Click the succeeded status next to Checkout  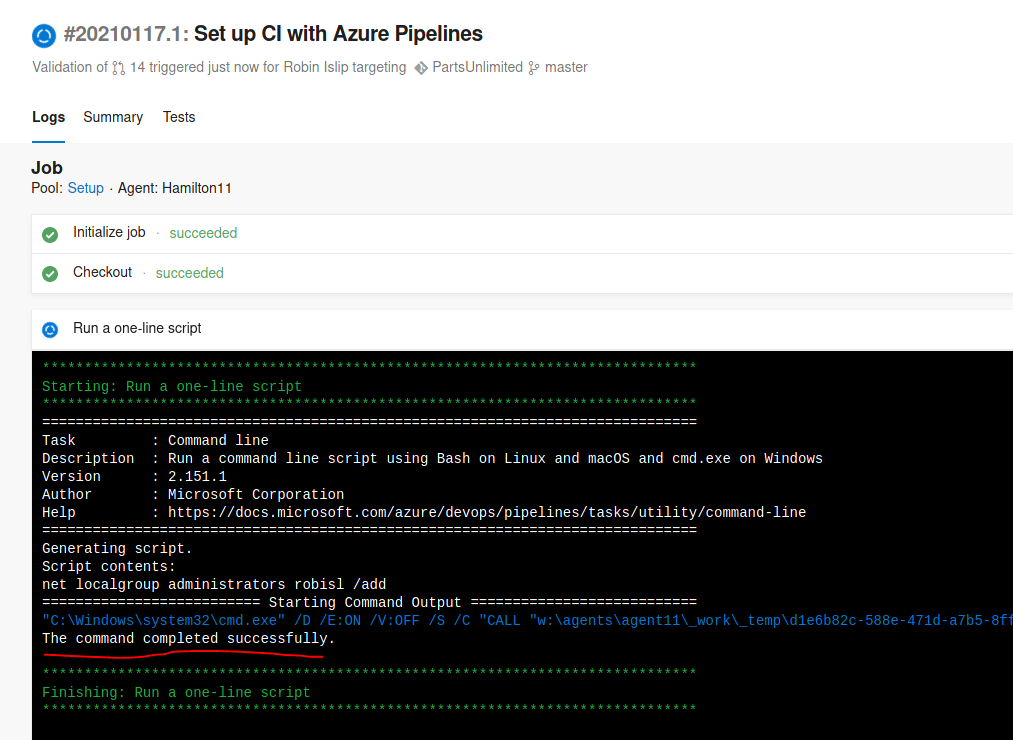tap(189, 273)
